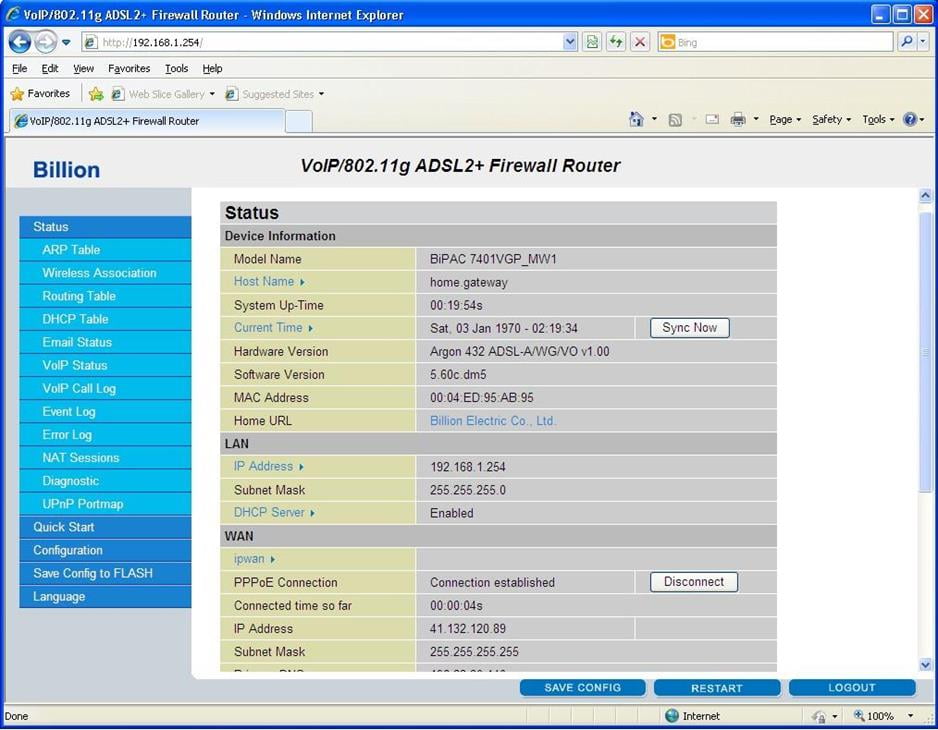Click the Compatibility View icon
The image size is (938, 730).
point(592,42)
